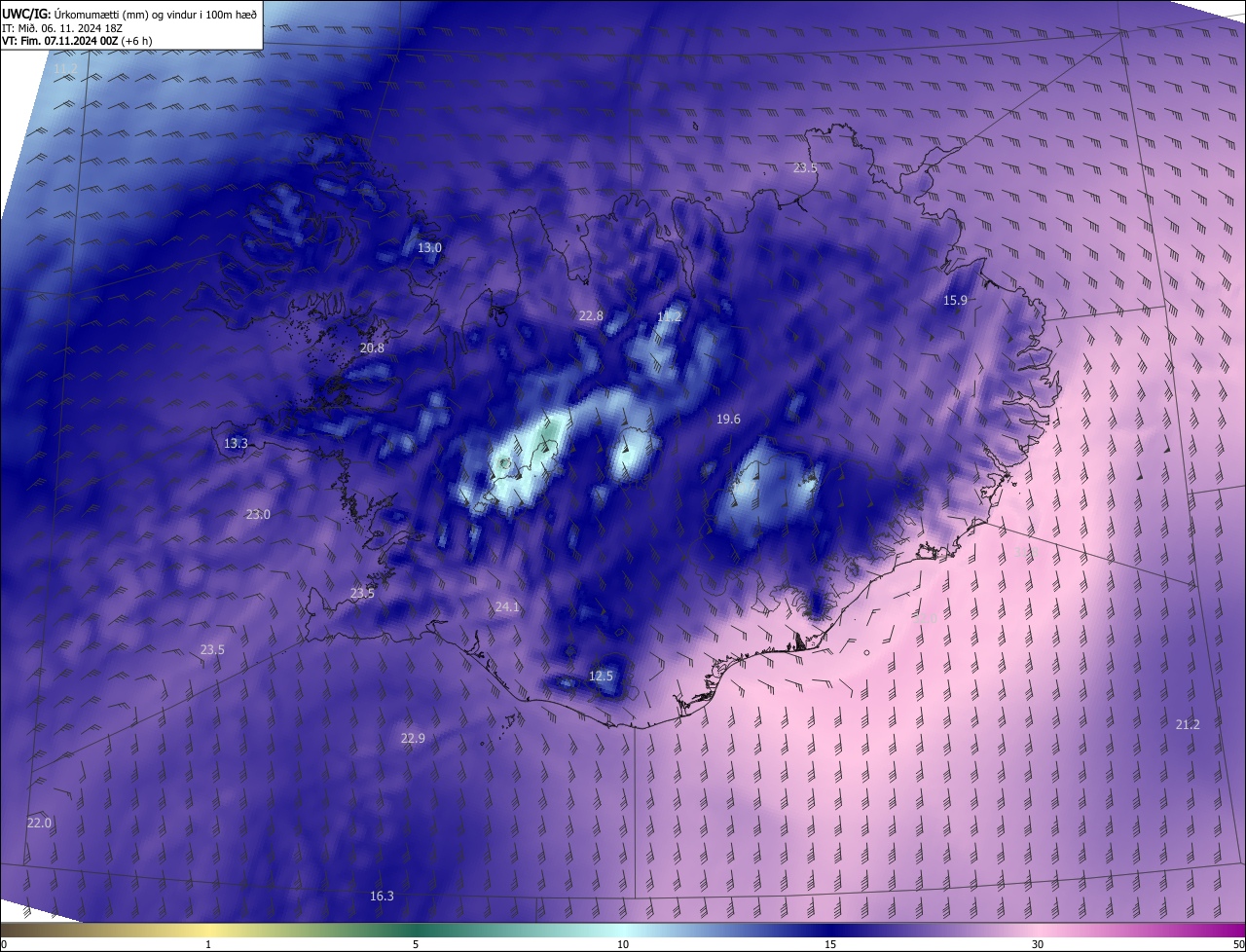1246x952 pixels.
Task: Select the map value label "21.2"
Action: coord(1188,724)
